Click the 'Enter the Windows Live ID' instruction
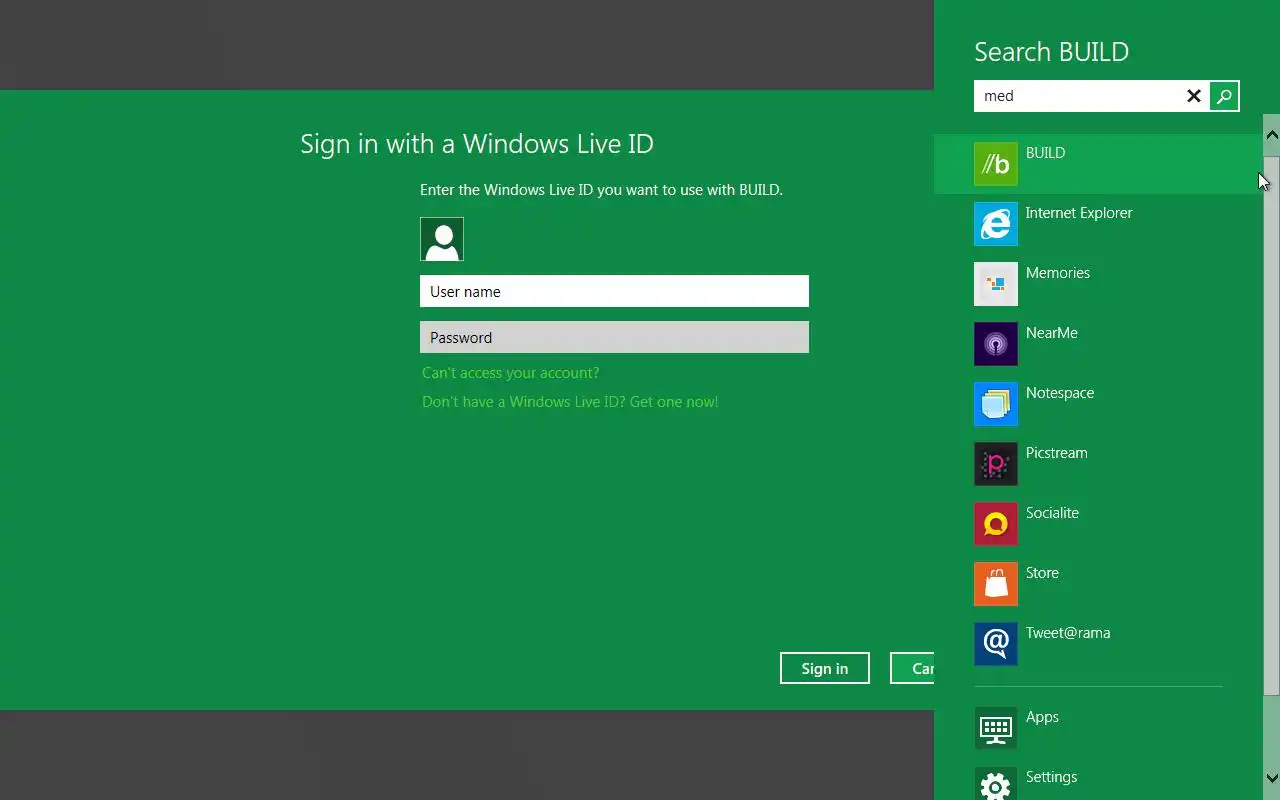Image resolution: width=1280 pixels, height=800 pixels. coord(601,190)
